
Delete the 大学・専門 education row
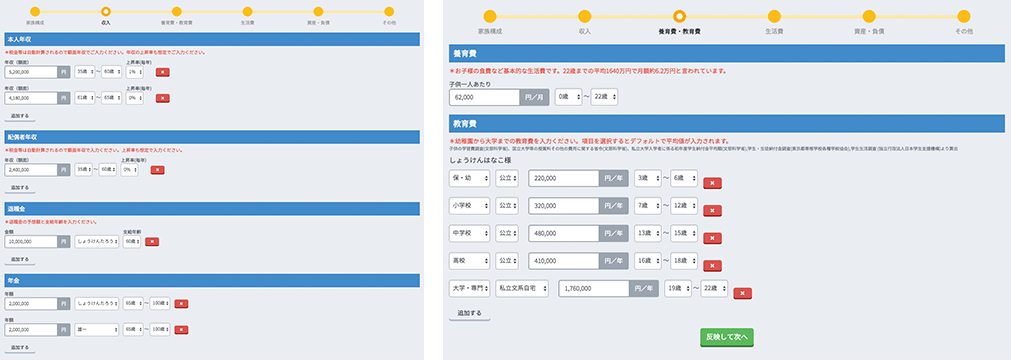tap(743, 294)
